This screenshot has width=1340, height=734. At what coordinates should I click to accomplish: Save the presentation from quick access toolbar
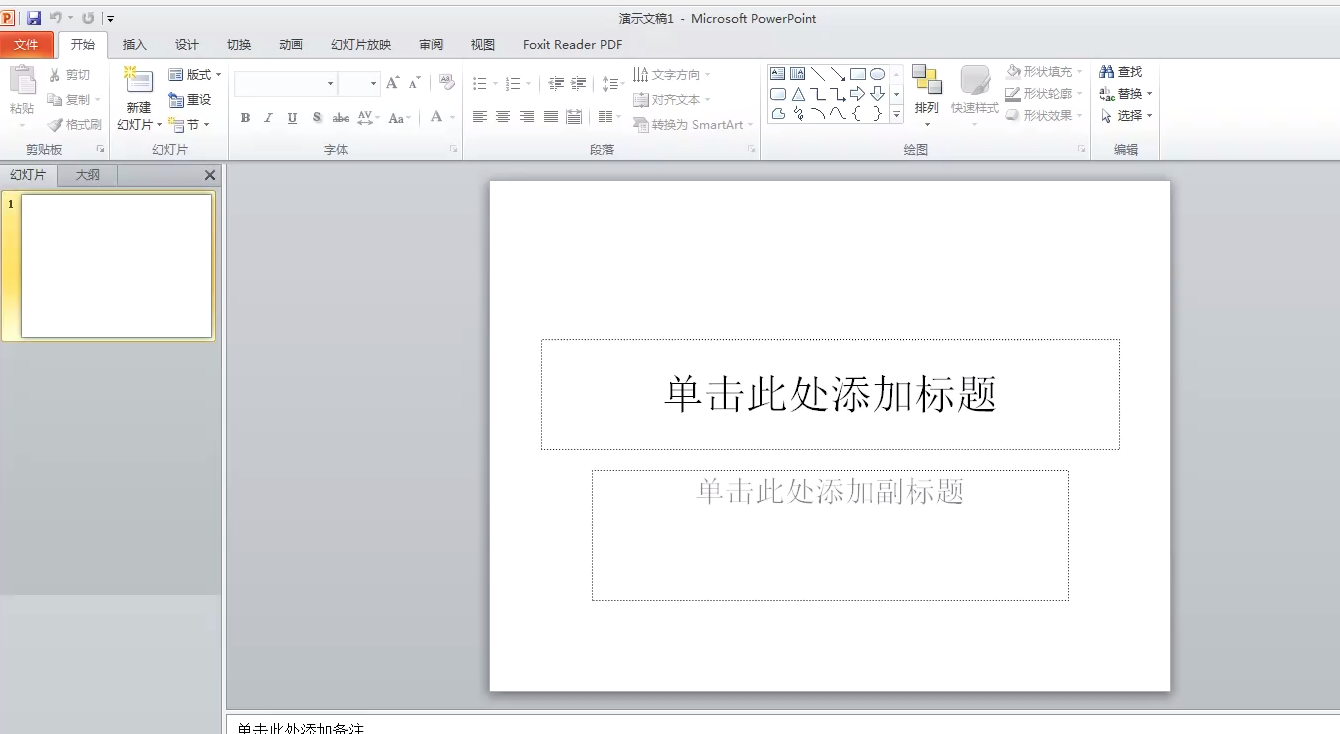34,18
